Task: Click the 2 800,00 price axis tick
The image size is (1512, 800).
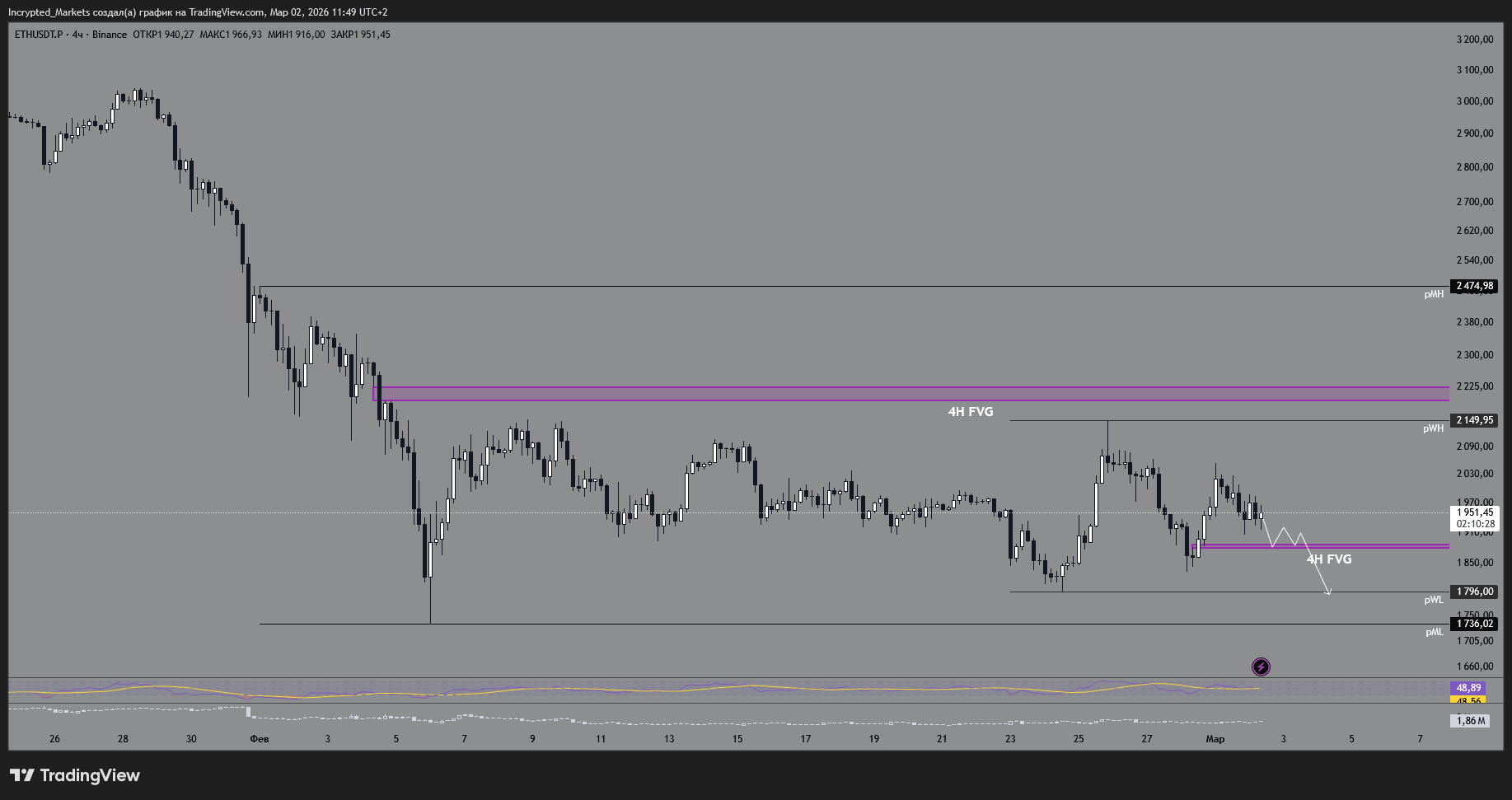Action: 1475,167
